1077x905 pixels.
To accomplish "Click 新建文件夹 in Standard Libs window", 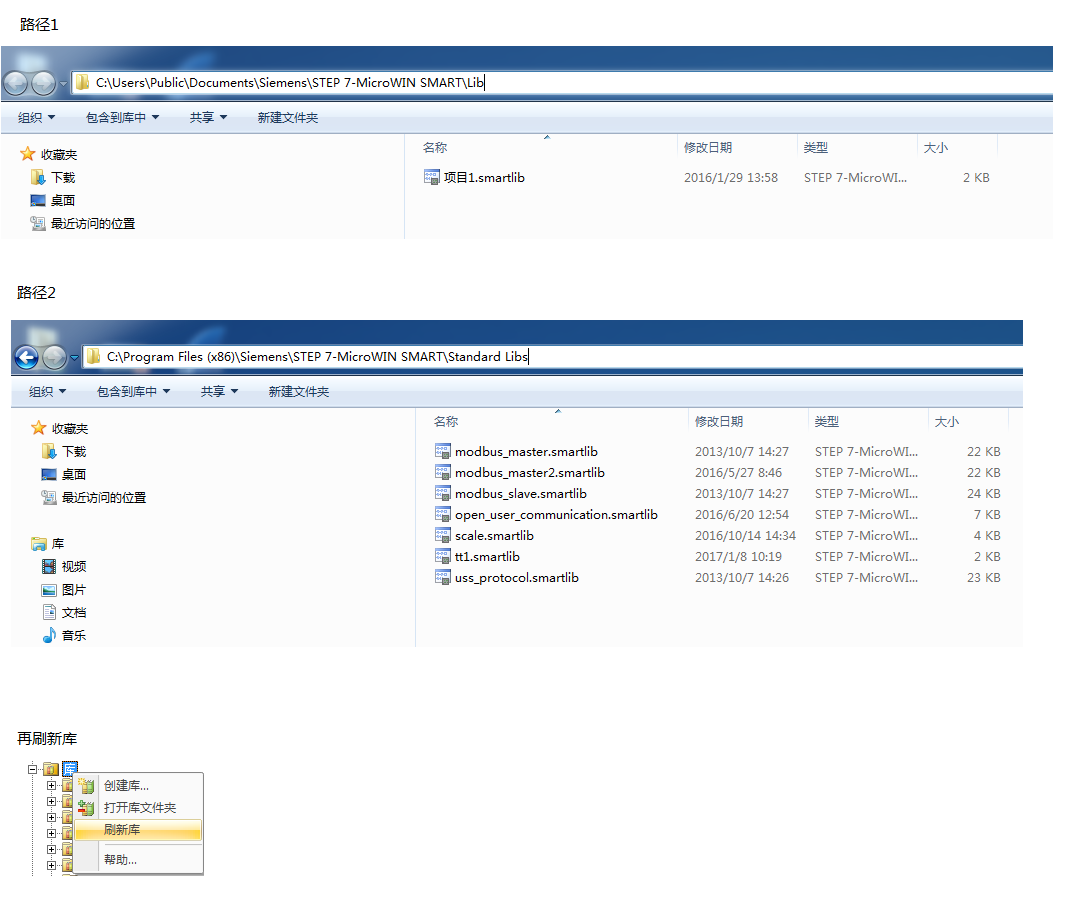I will tap(299, 391).
